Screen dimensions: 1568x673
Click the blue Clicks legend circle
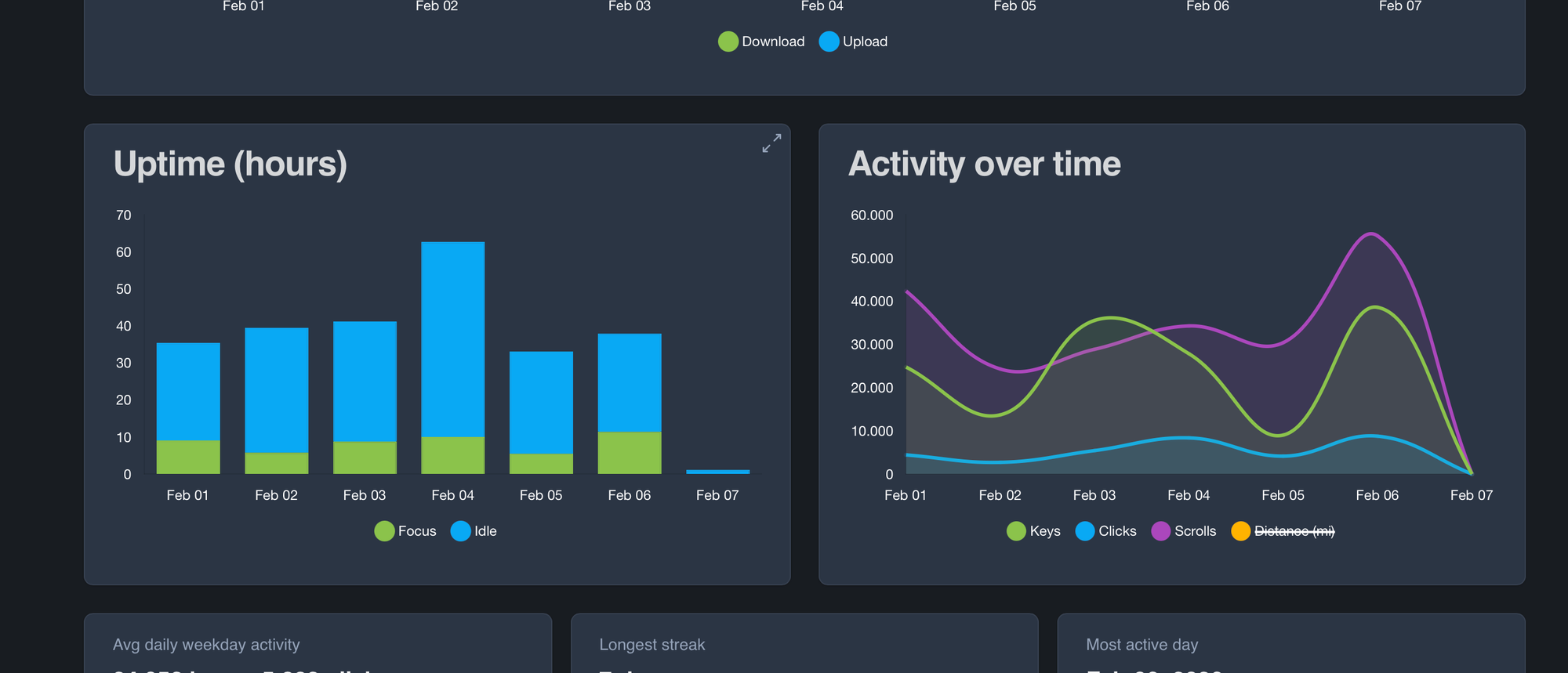(1085, 531)
